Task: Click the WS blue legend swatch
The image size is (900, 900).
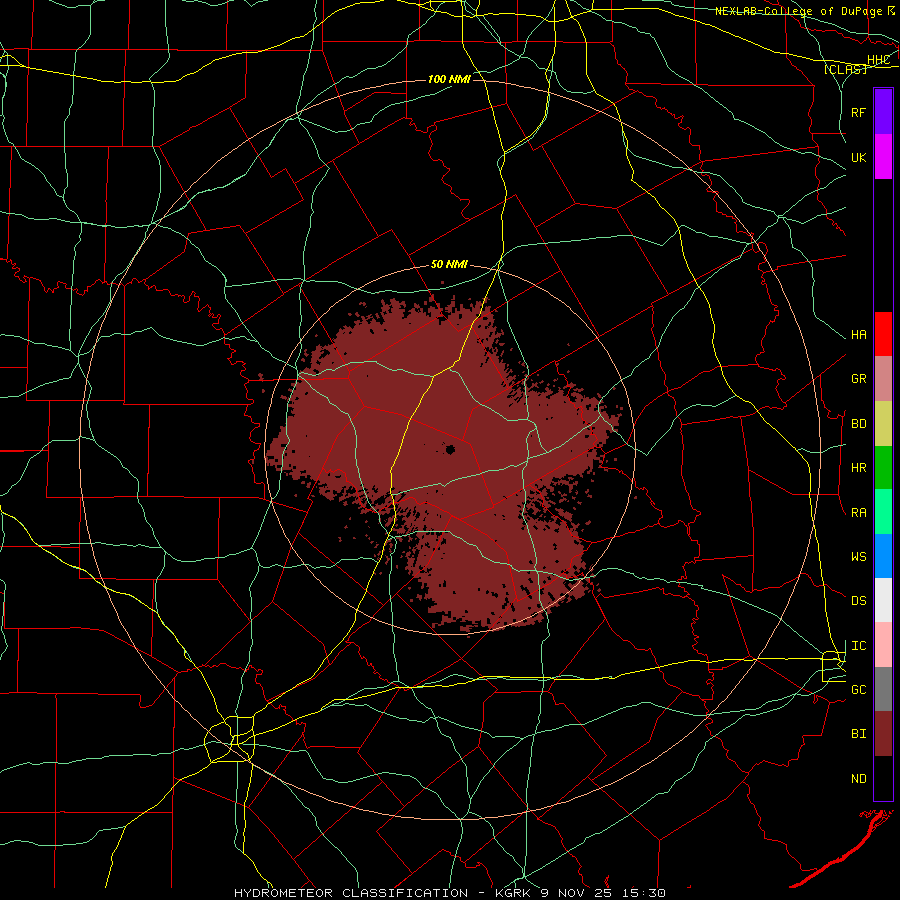Action: pyautogui.click(x=883, y=556)
